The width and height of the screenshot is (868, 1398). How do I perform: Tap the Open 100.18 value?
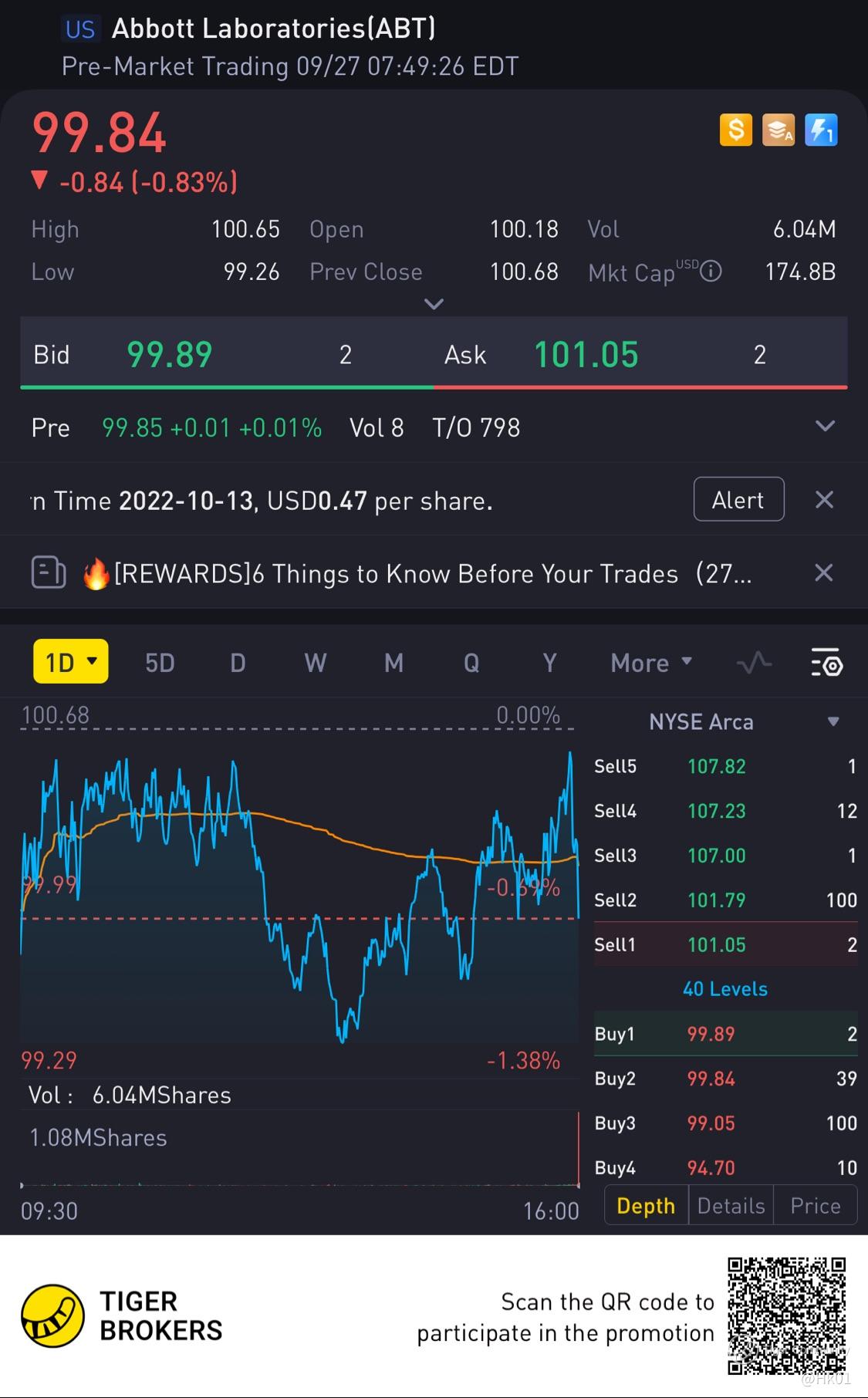coord(524,229)
